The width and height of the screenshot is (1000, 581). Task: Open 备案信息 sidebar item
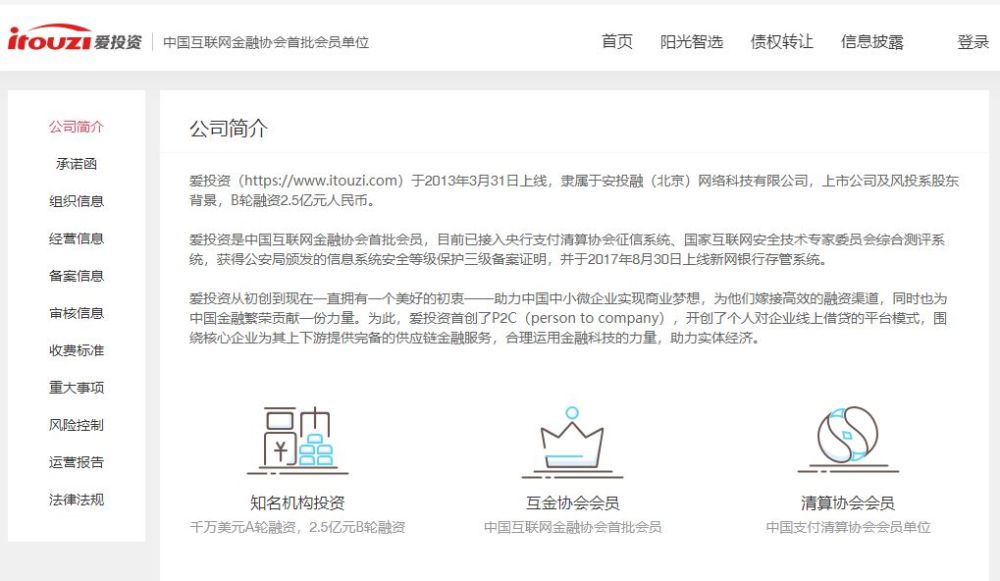(x=77, y=276)
